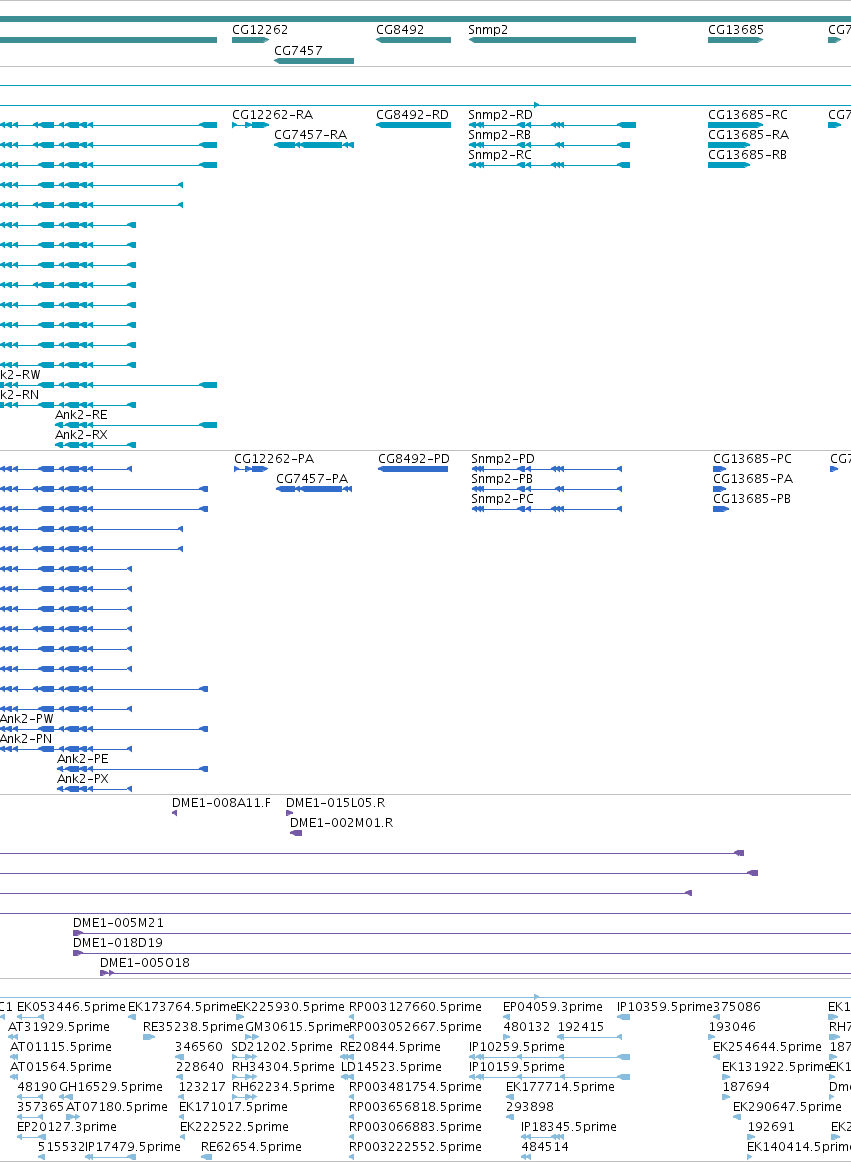This screenshot has width=851, height=1162.
Task: Select the Snmp2-RB transcript label
Action: (499, 135)
